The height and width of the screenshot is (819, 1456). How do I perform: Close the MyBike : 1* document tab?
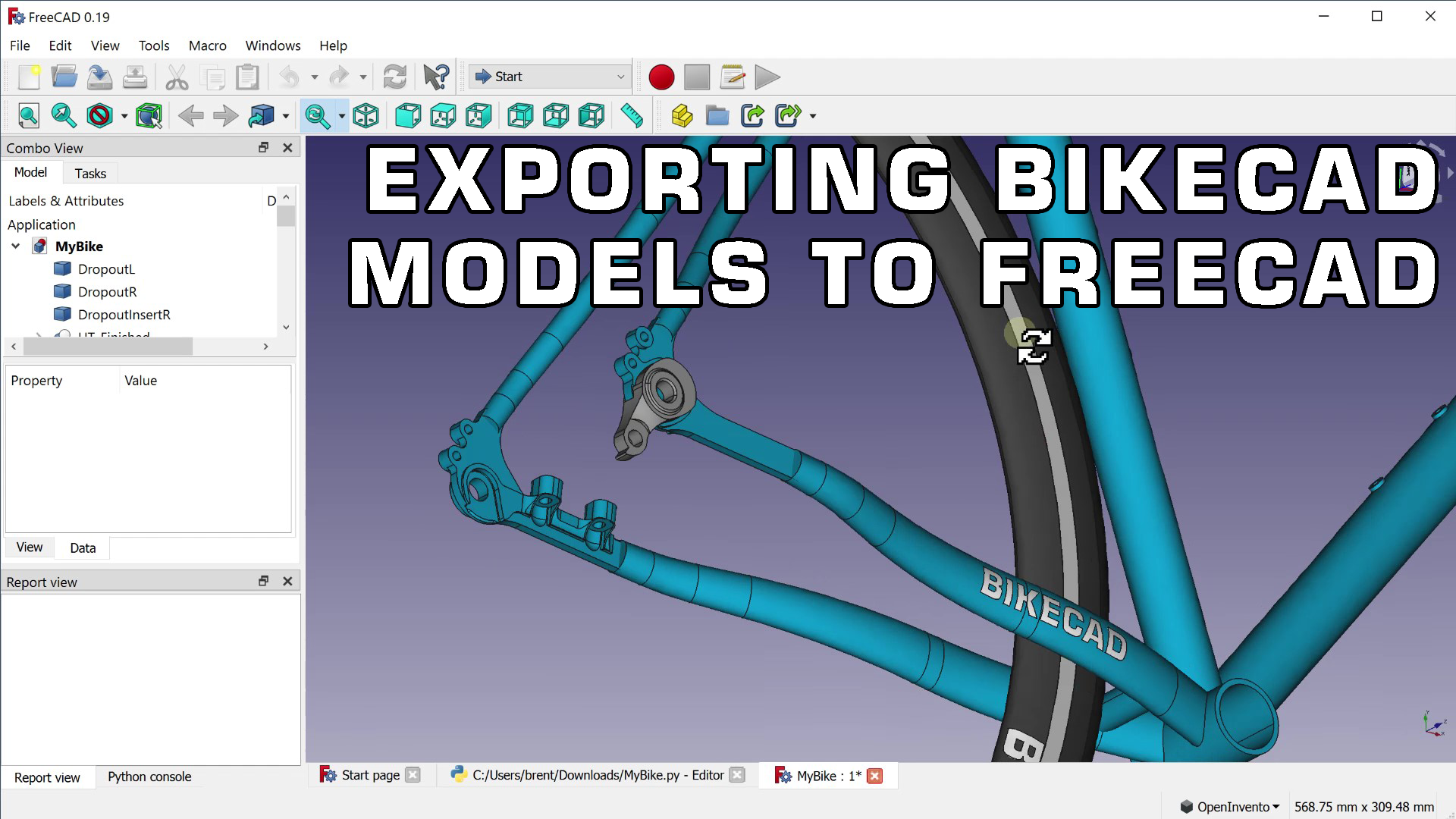click(875, 776)
